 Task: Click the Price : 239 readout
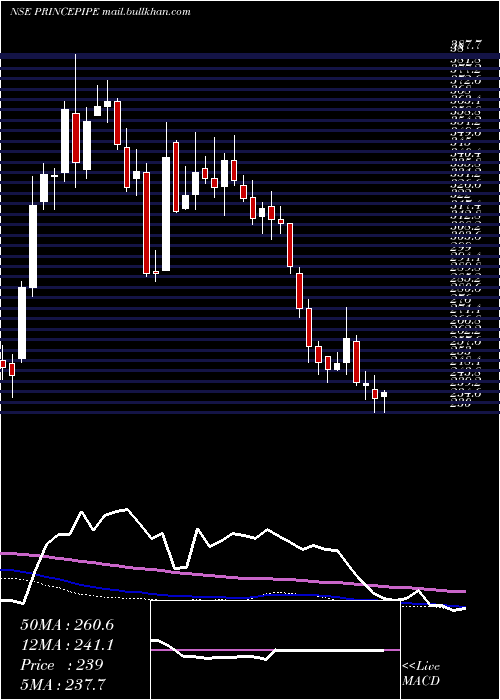[x=62, y=665]
